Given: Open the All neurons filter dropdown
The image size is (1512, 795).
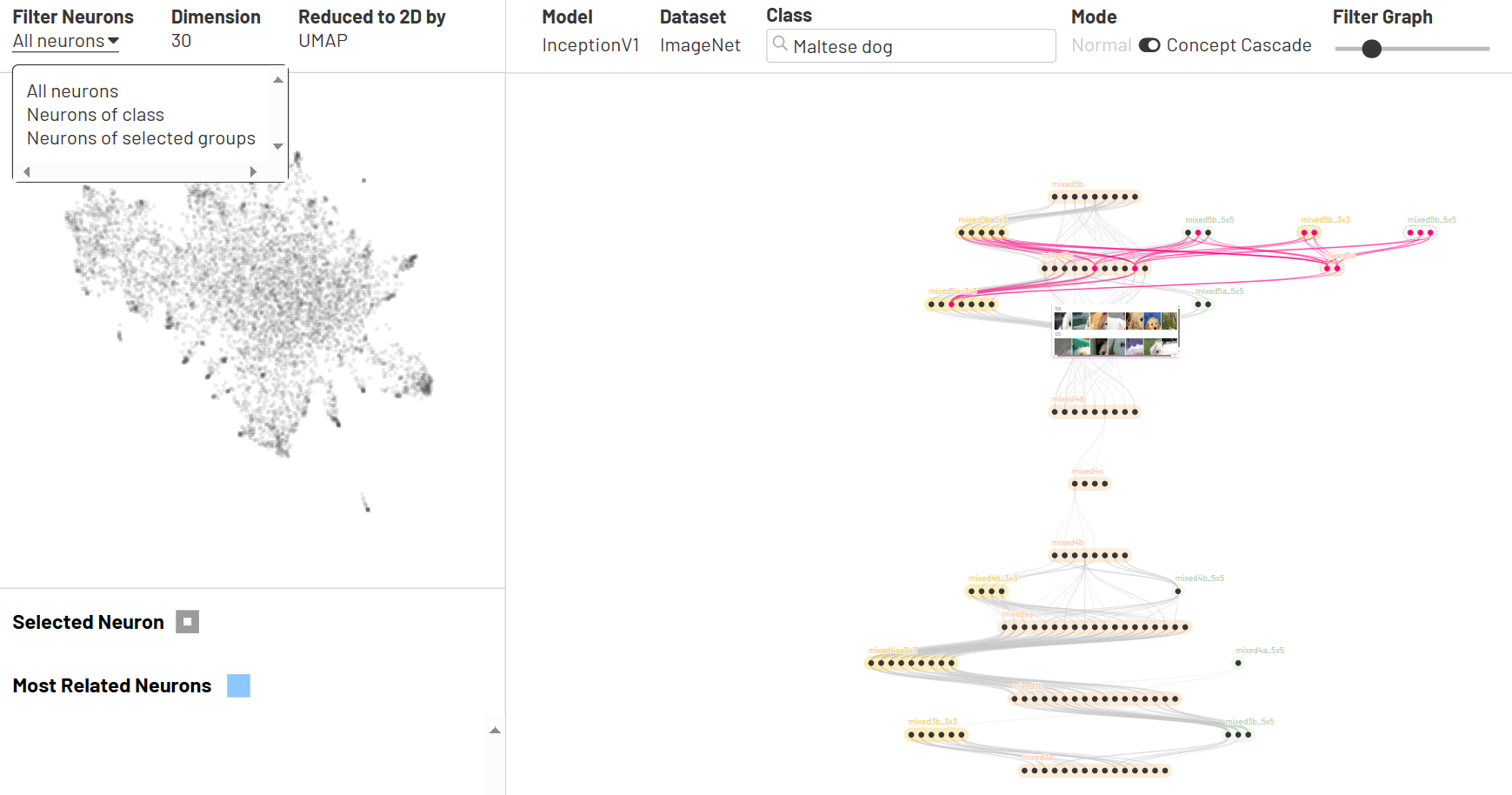Looking at the screenshot, I should [66, 41].
